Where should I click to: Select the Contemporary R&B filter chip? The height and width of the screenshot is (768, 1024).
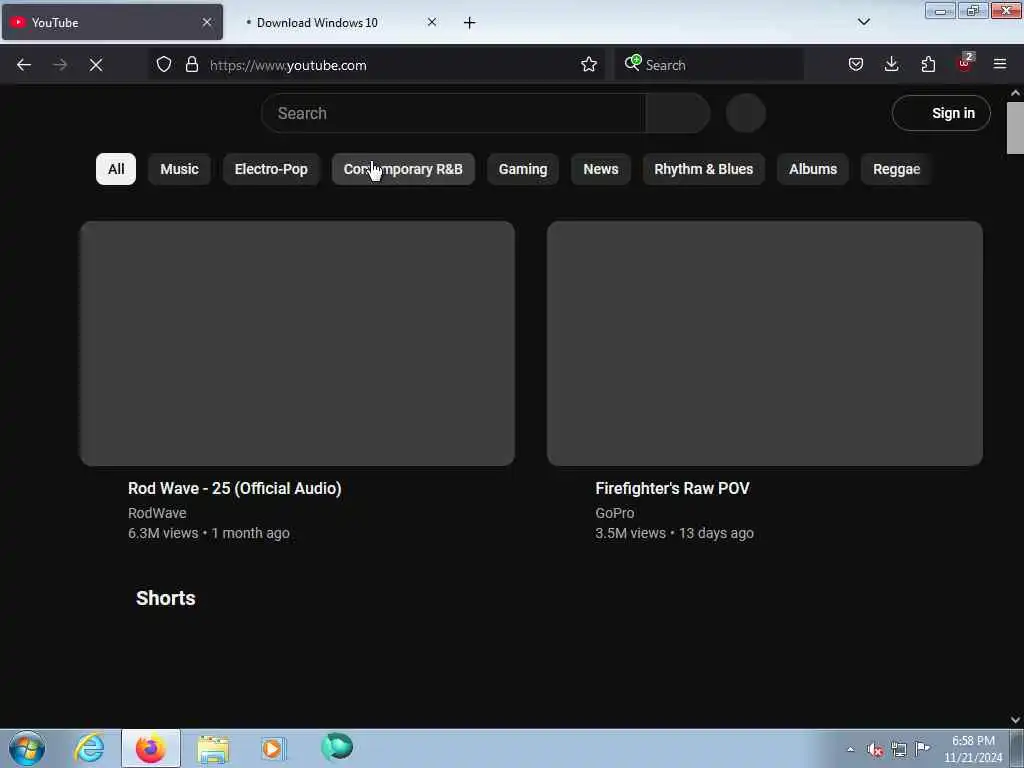pyautogui.click(x=403, y=169)
